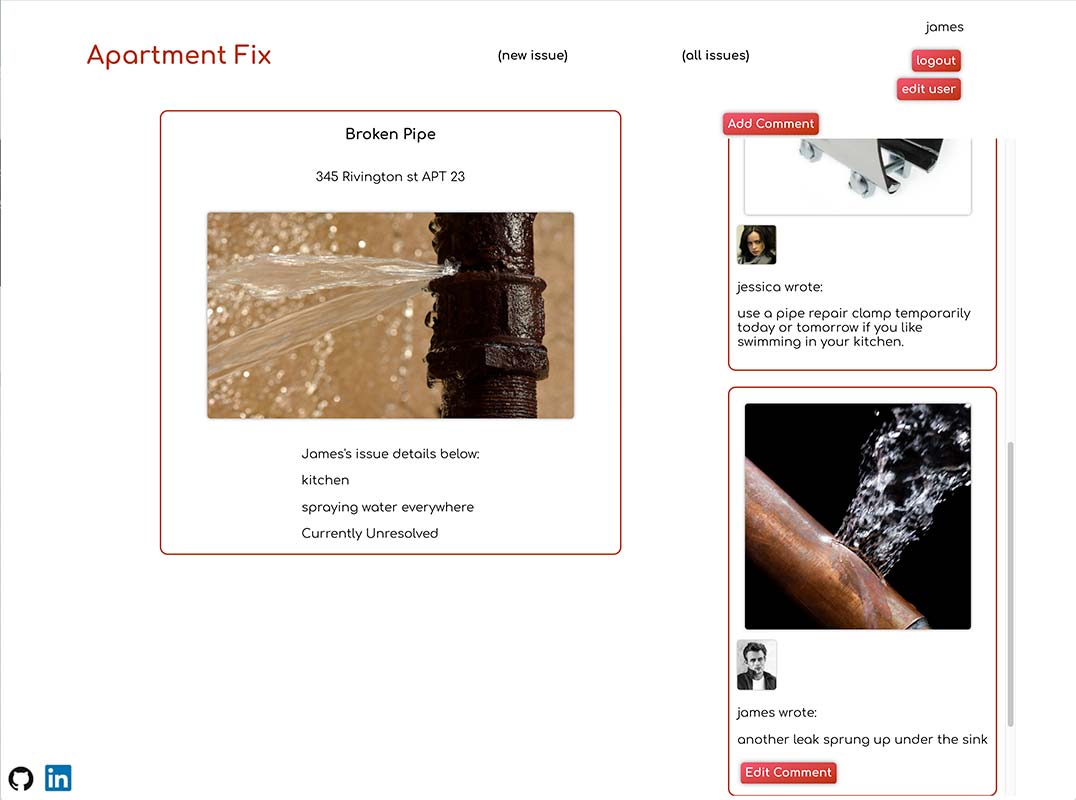
Task: Click the james username at top
Action: [x=944, y=27]
